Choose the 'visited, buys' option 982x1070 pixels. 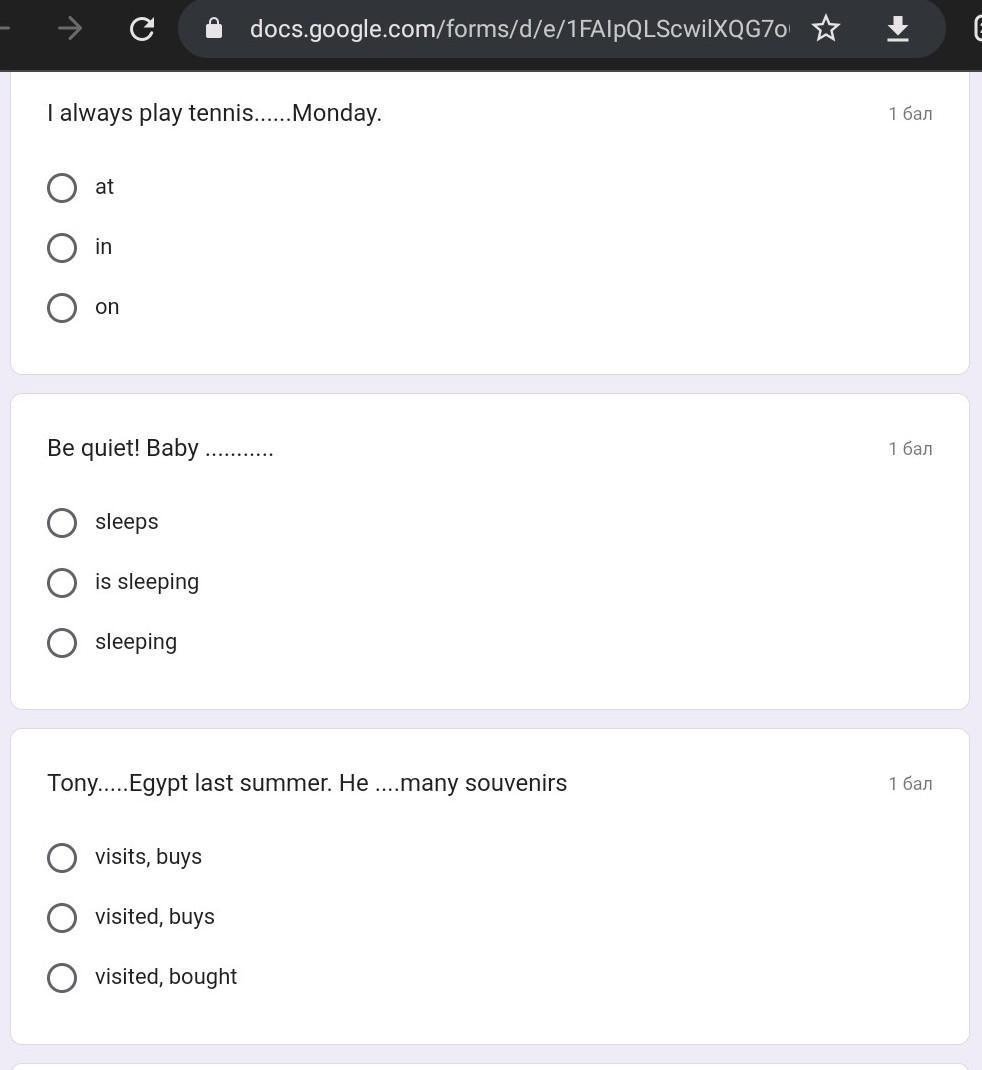click(62, 918)
